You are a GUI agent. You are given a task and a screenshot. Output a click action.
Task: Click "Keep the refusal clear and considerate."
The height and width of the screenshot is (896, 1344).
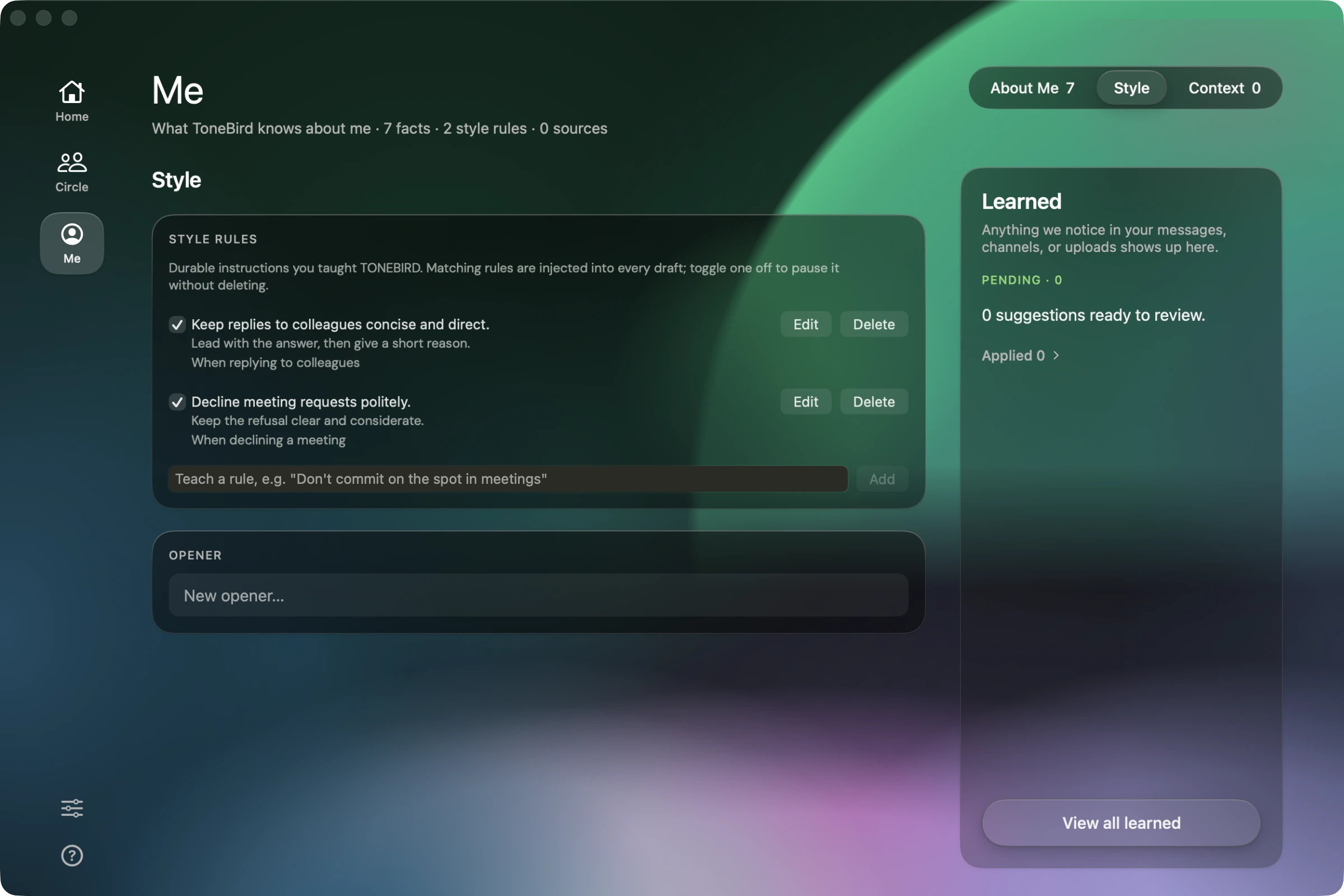307,421
